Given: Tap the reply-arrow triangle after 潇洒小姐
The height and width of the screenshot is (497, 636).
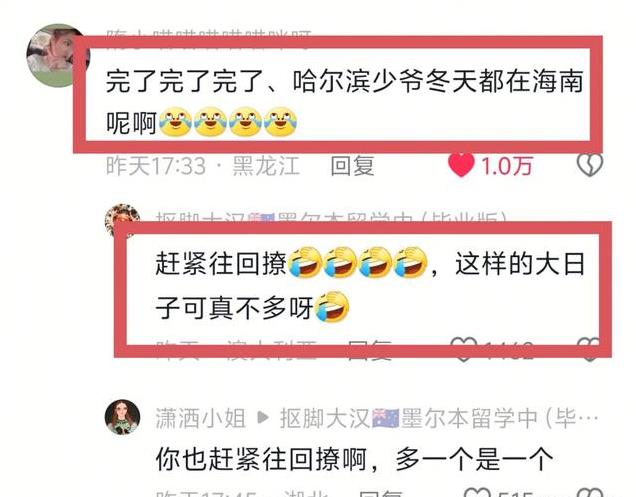Looking at the screenshot, I should (x=263, y=417).
